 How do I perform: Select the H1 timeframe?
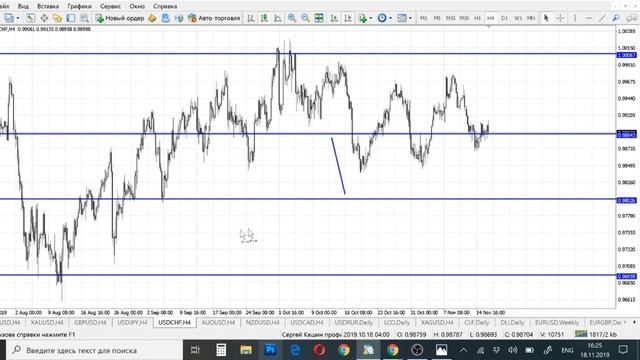(477, 18)
